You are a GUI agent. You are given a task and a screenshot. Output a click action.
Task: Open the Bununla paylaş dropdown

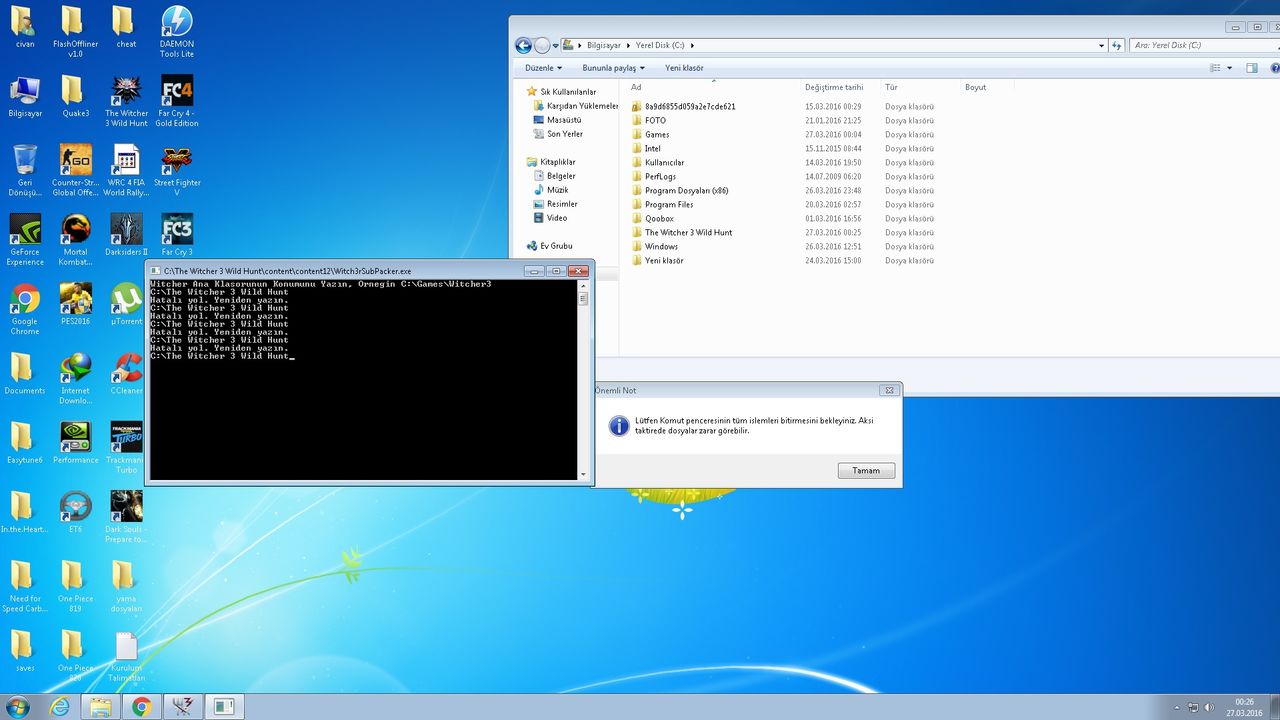[613, 68]
